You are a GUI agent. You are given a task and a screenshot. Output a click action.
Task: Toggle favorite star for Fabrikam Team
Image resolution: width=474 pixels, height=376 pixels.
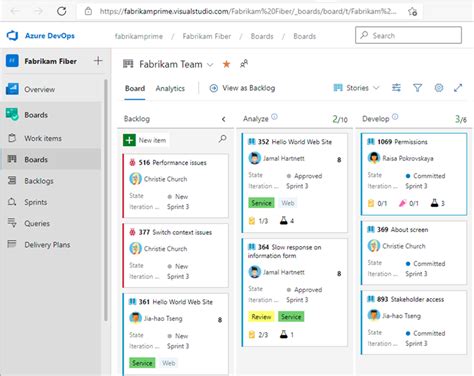[x=226, y=64]
